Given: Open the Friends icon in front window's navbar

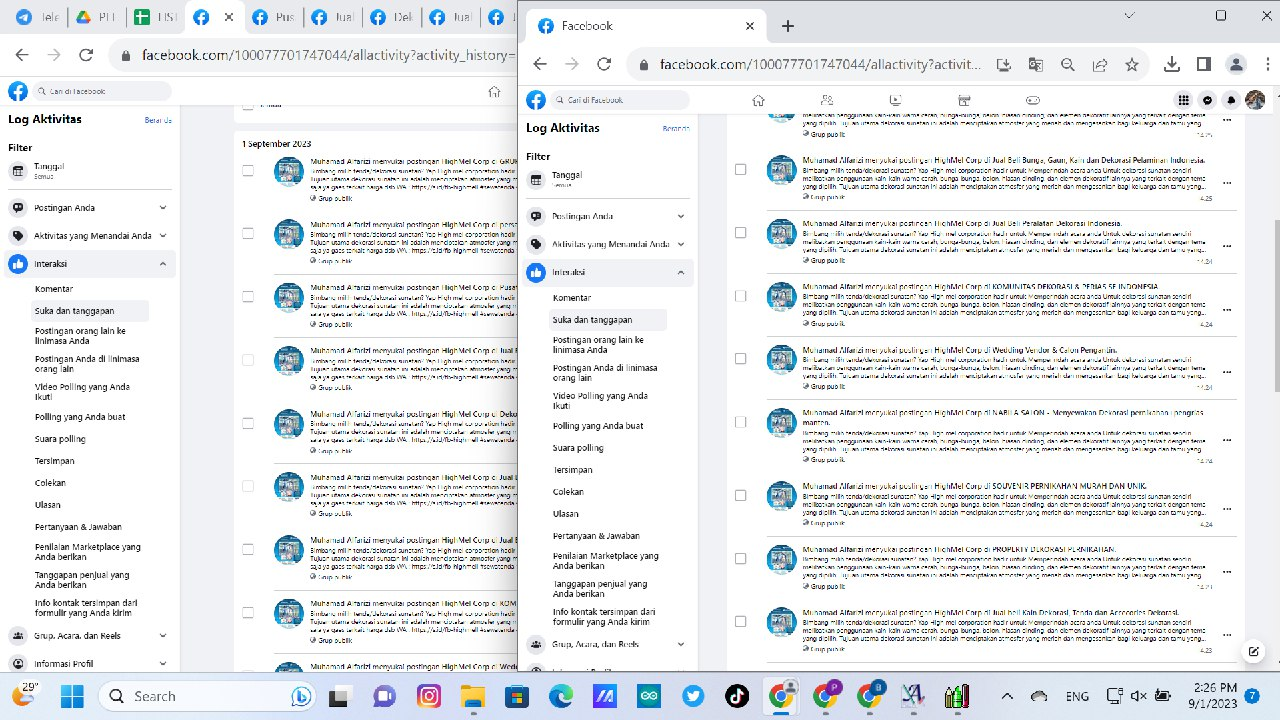Looking at the screenshot, I should [x=826, y=100].
